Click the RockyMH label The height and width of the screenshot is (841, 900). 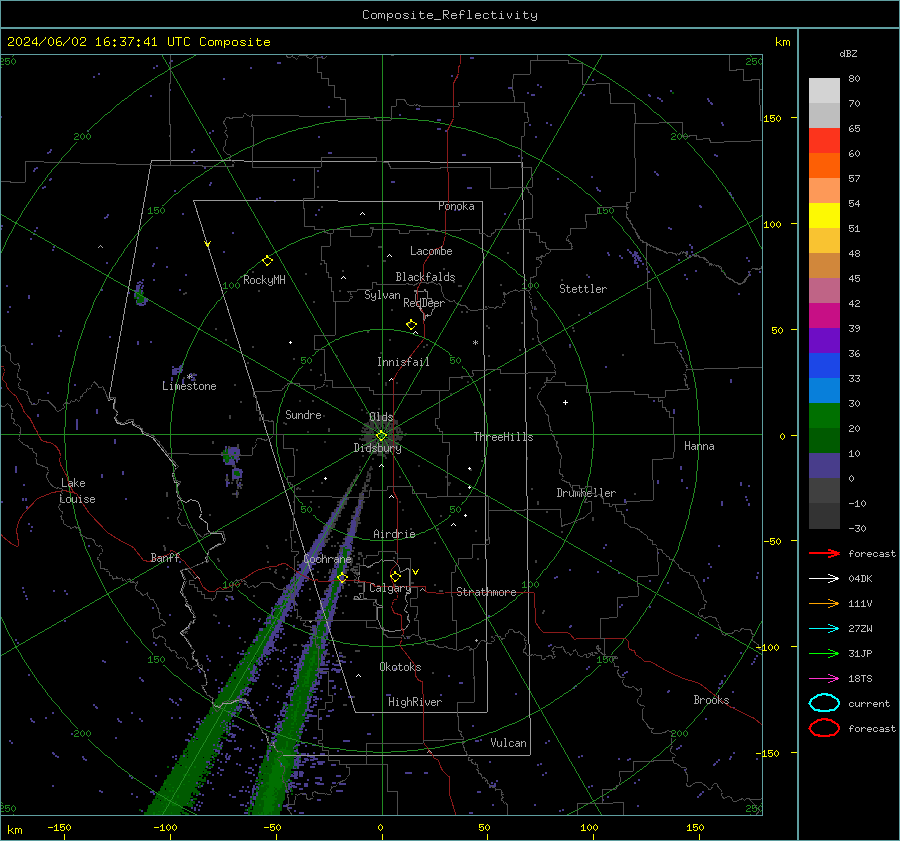pos(264,280)
